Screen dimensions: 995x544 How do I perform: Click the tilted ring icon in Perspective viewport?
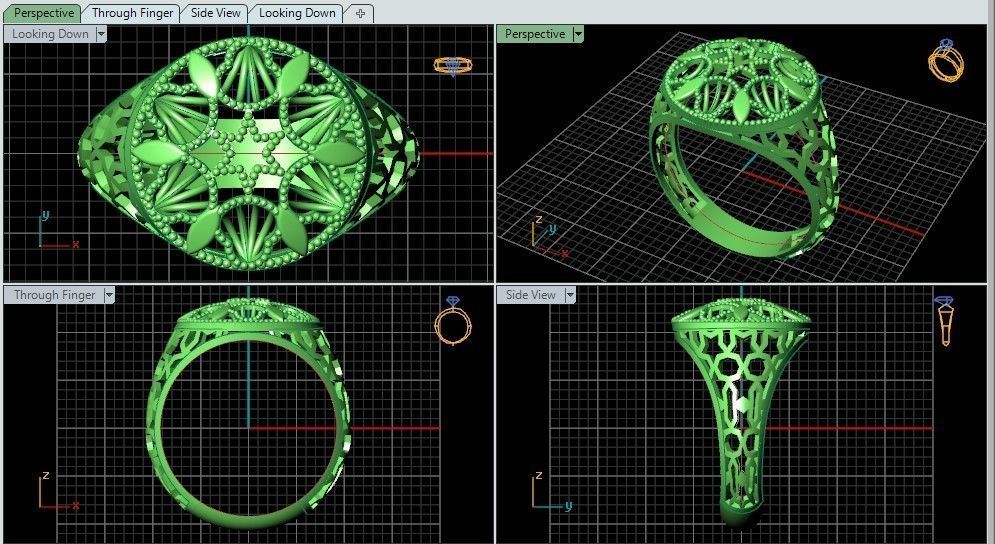(946, 60)
